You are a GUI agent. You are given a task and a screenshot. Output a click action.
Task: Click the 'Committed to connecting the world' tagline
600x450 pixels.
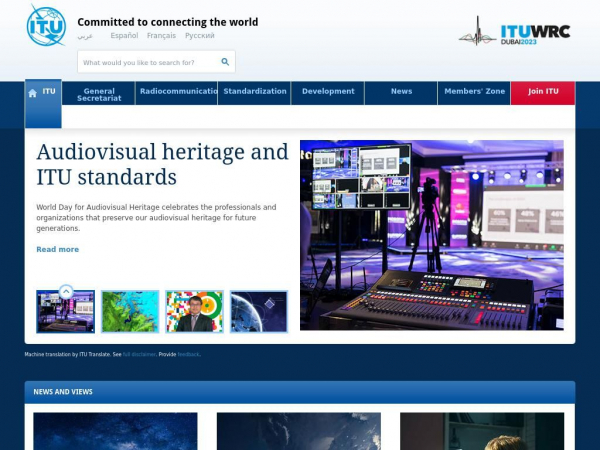[168, 22]
